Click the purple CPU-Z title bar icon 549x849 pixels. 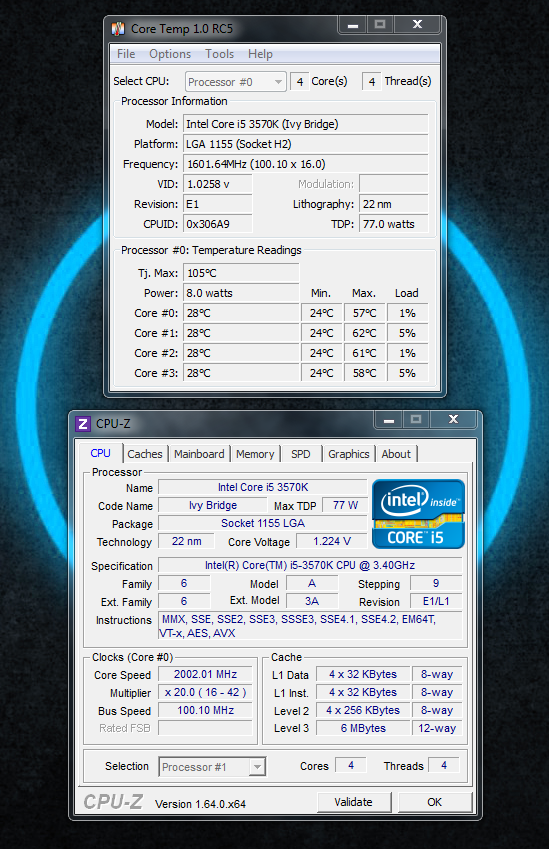83,423
